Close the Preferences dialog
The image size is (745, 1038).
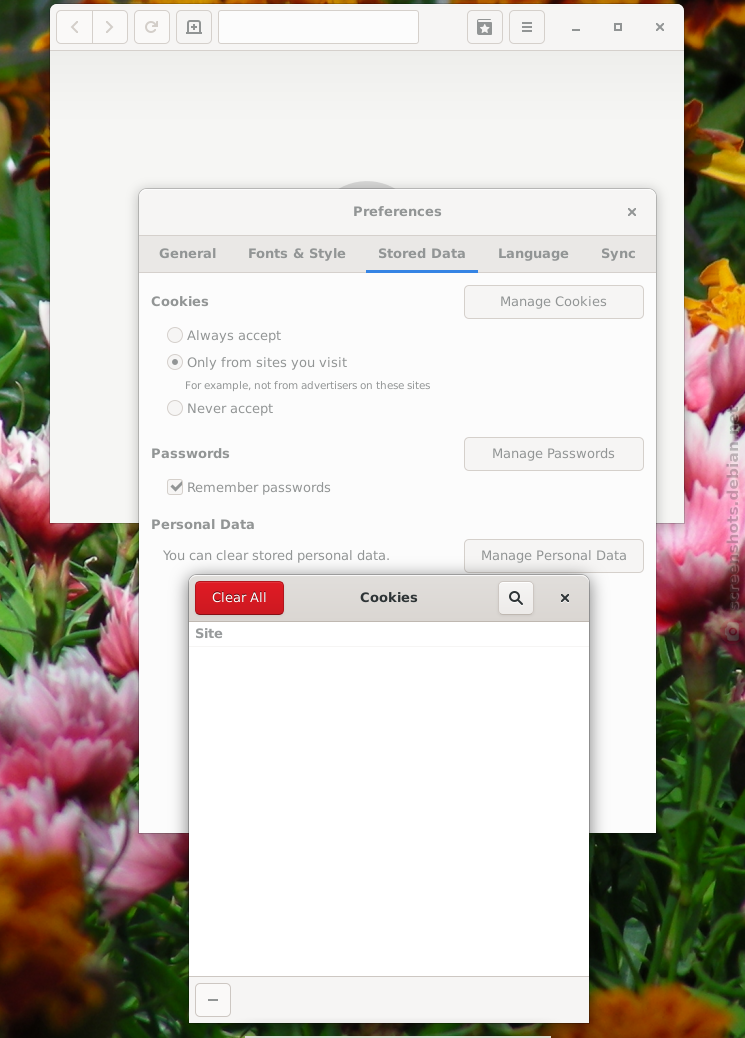(632, 212)
